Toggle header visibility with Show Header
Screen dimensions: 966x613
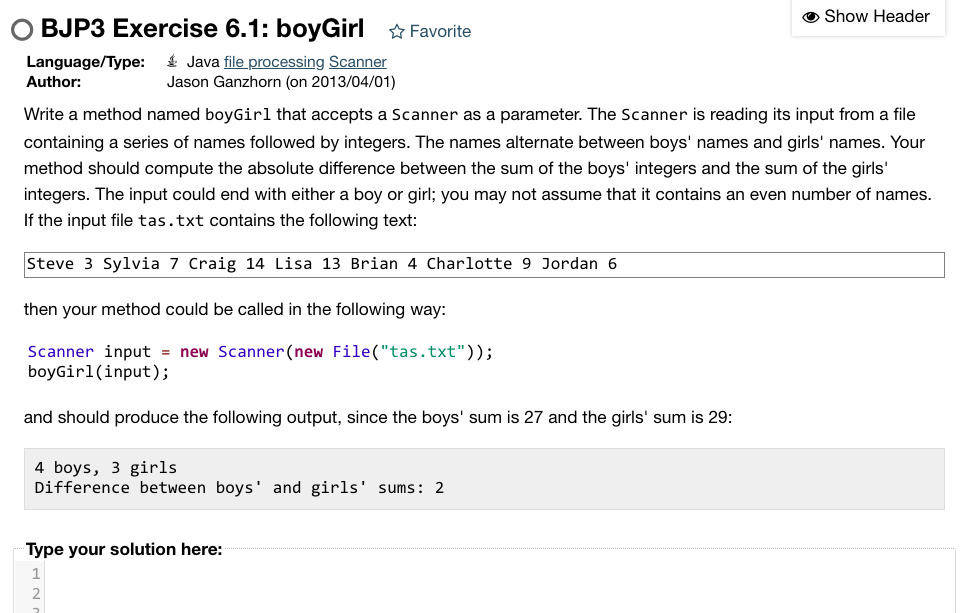(x=868, y=16)
